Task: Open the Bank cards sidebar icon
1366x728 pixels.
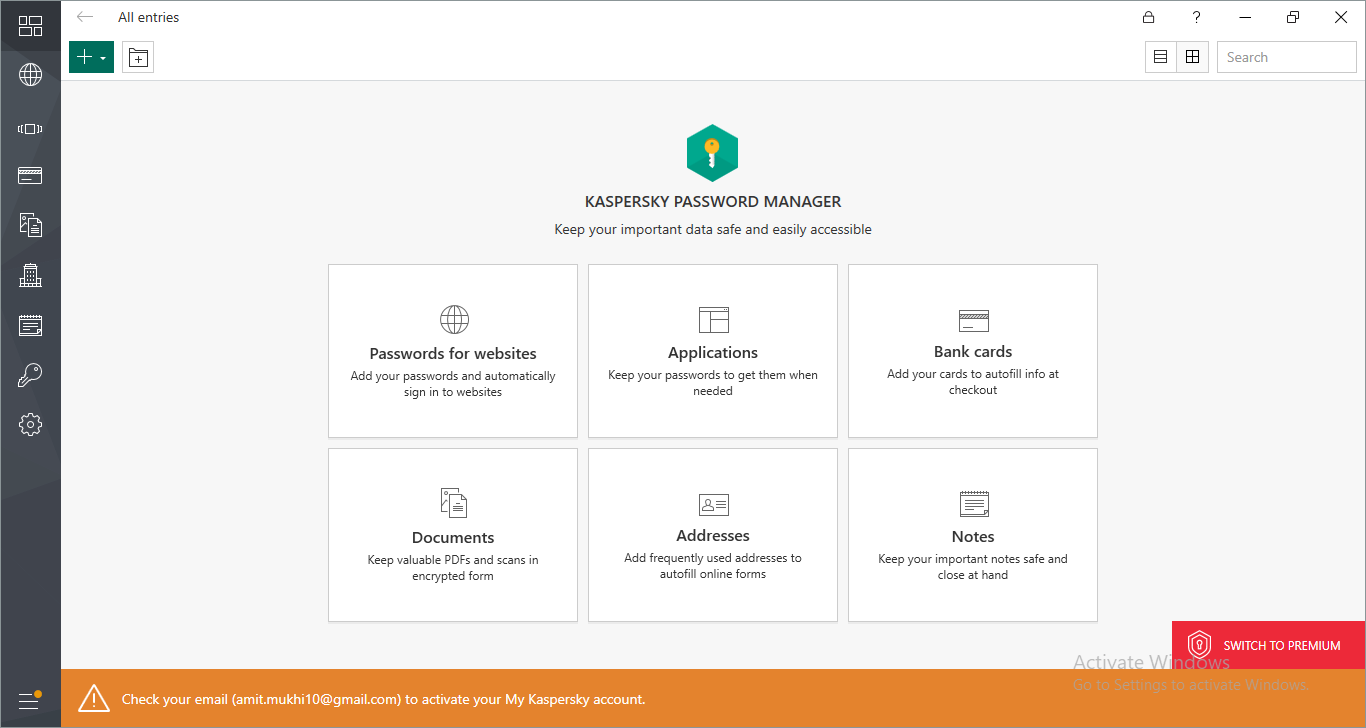Action: 30,176
